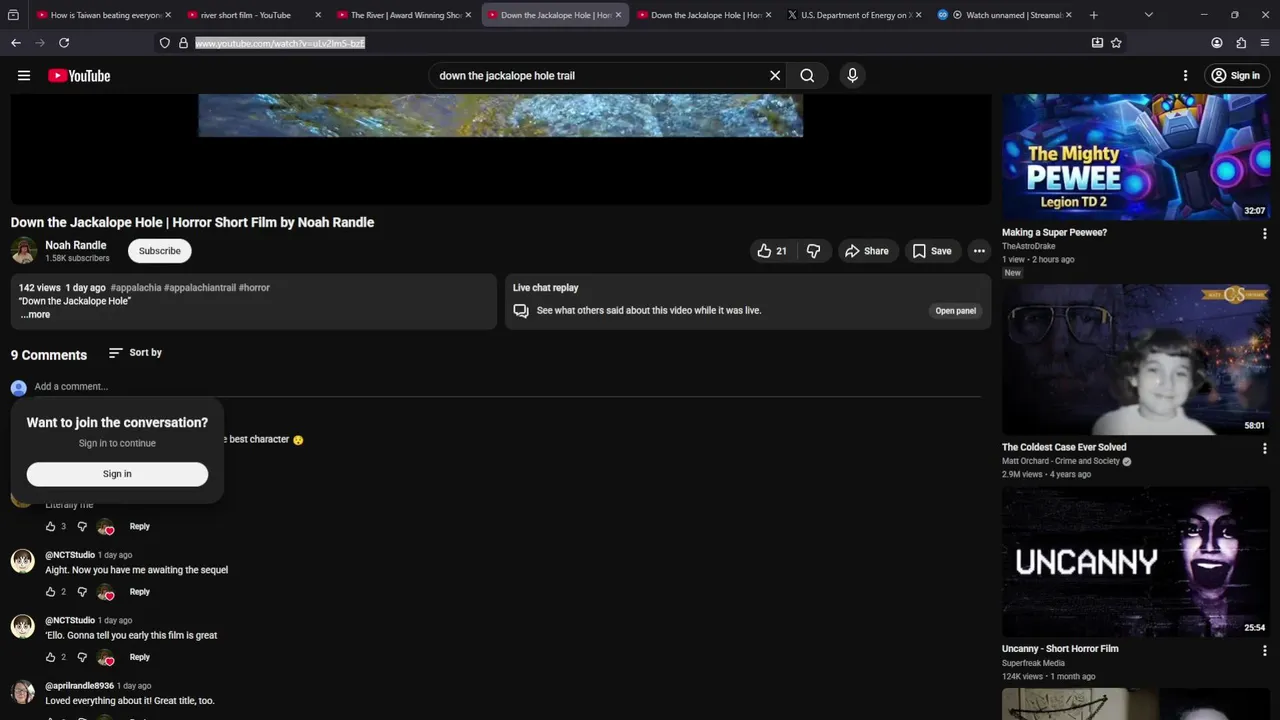Go to YouTube home via logo
Image resolution: width=1280 pixels, height=720 pixels.
coord(79,76)
